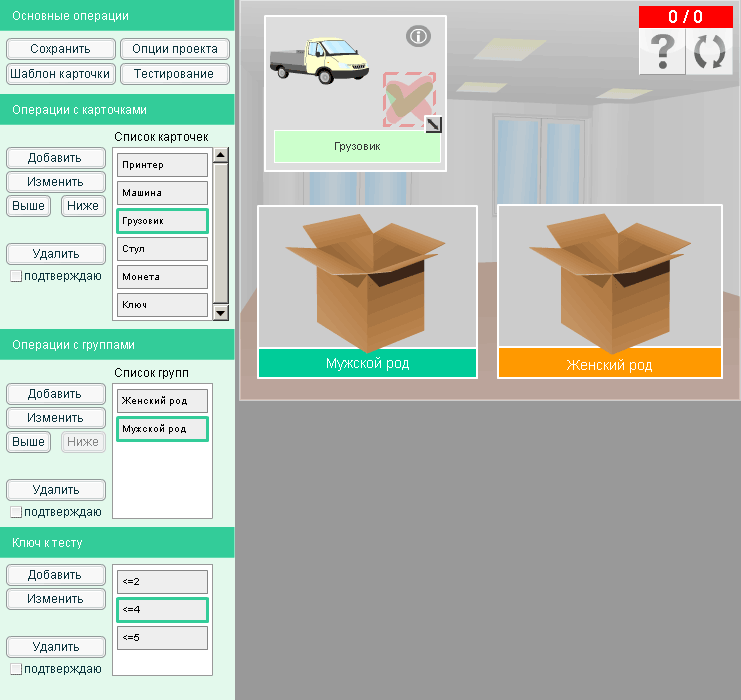Check подтверждаю under key delete
Image resolution: width=741 pixels, height=700 pixels.
point(16,669)
